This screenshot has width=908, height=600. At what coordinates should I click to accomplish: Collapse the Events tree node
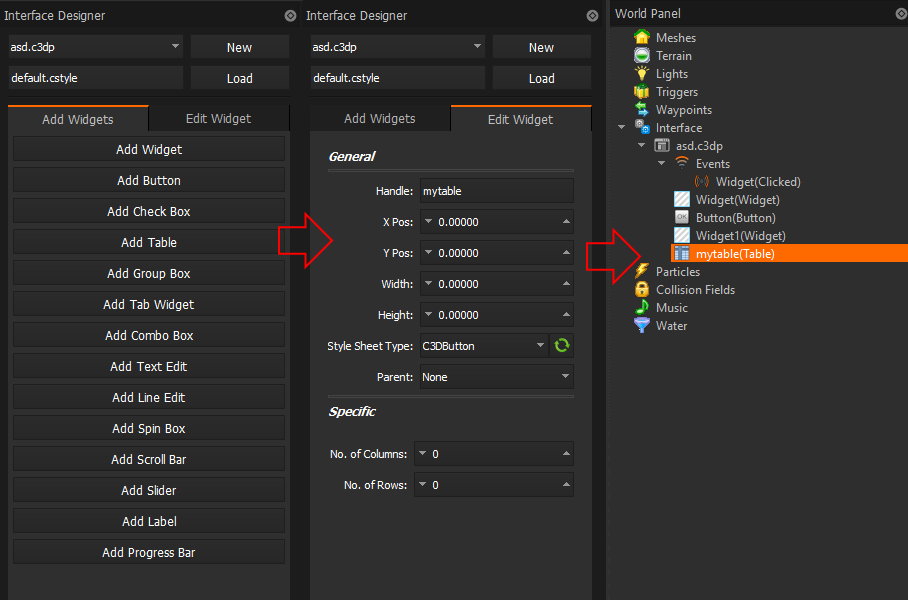(662, 163)
